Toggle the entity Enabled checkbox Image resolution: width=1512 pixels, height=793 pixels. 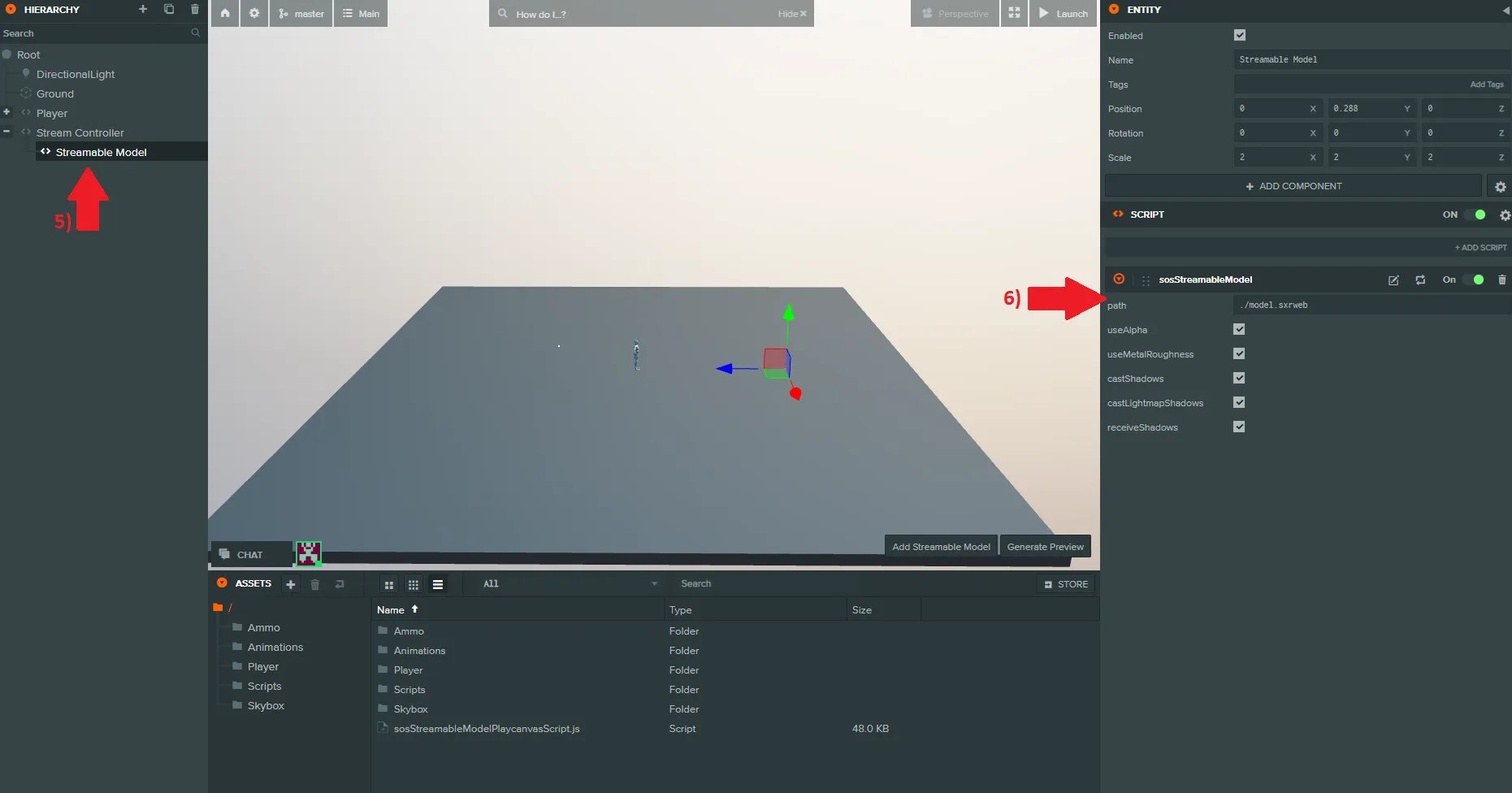coord(1239,35)
